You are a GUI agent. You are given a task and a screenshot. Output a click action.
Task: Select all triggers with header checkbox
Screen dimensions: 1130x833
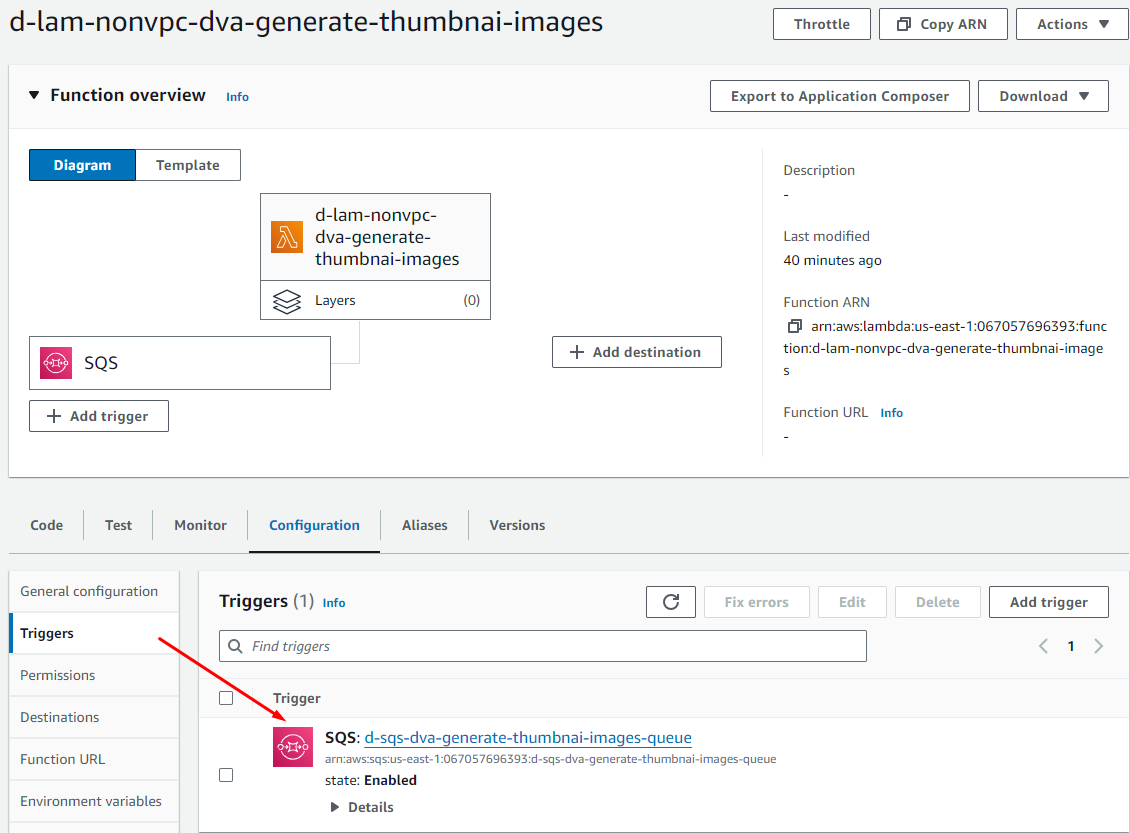[x=226, y=698]
